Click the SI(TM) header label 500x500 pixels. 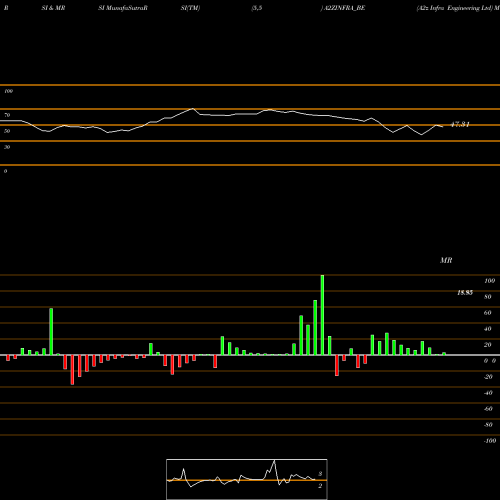click(x=190, y=8)
